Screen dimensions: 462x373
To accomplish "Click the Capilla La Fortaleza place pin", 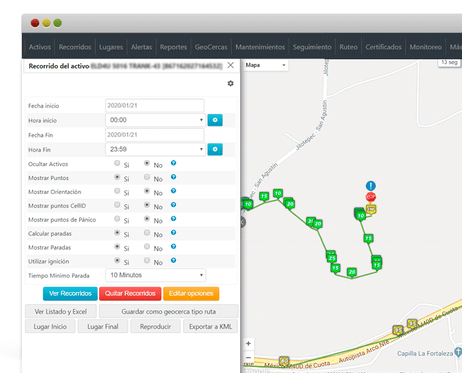I will (x=458, y=352).
